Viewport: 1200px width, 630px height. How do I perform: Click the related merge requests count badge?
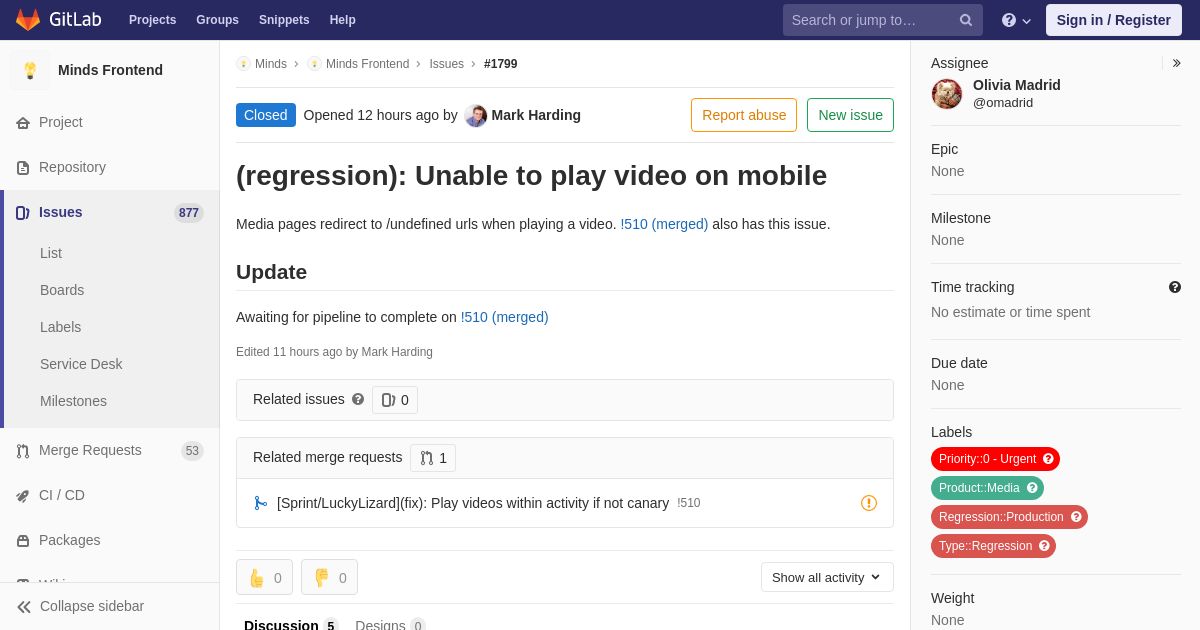click(x=433, y=458)
